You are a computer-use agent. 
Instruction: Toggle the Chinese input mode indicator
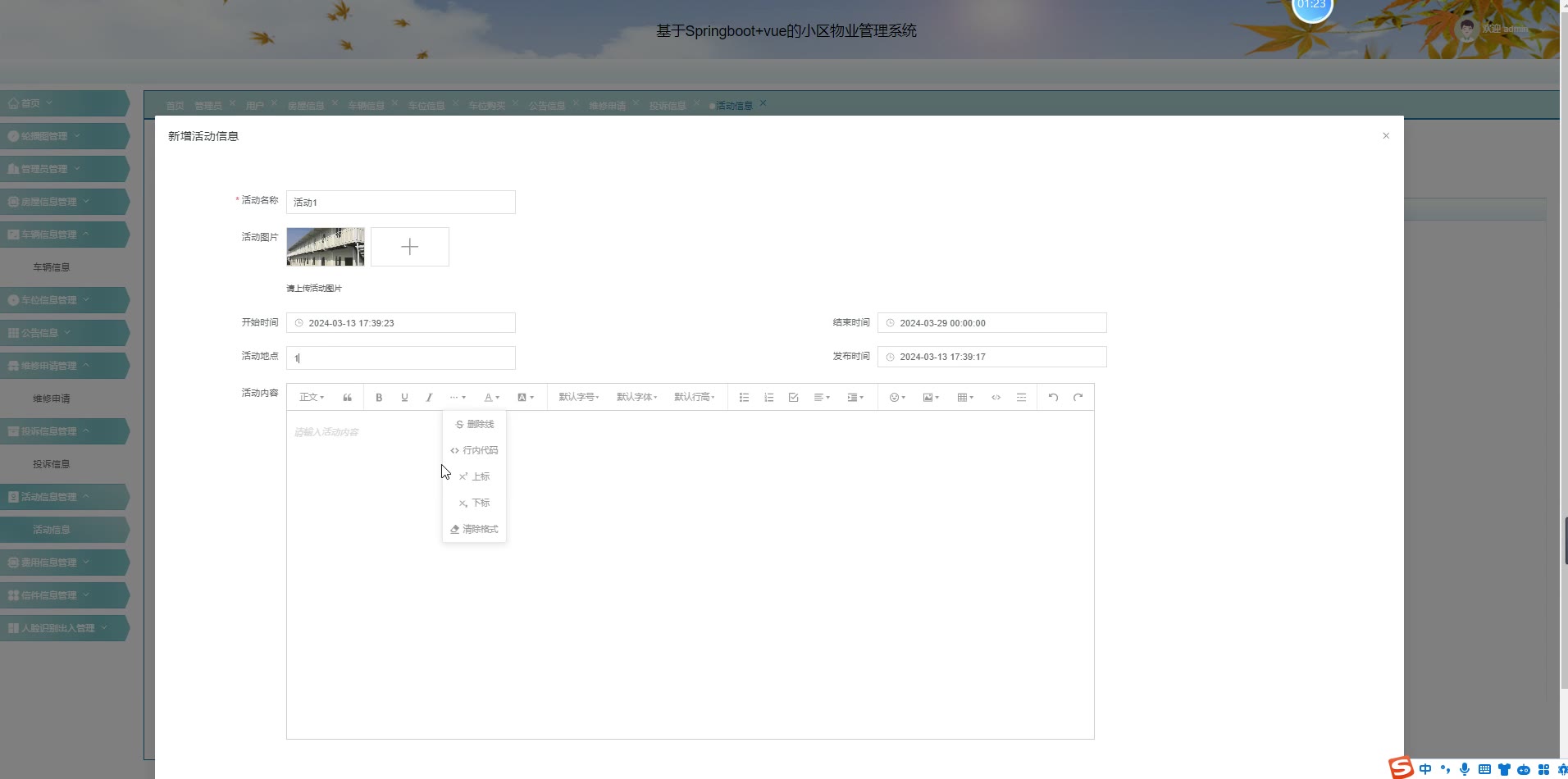(1425, 769)
